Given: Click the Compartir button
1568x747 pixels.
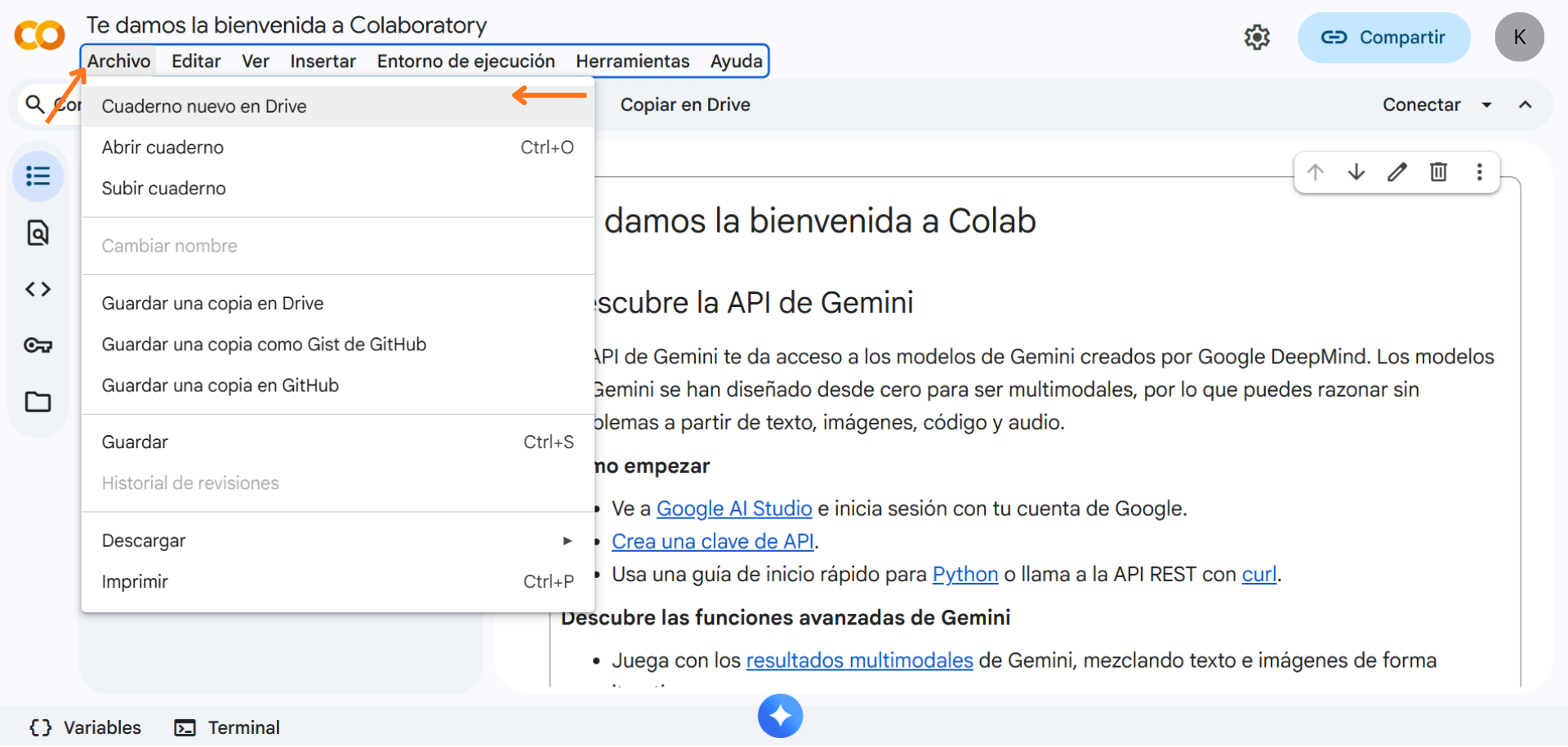Looking at the screenshot, I should (x=1383, y=38).
